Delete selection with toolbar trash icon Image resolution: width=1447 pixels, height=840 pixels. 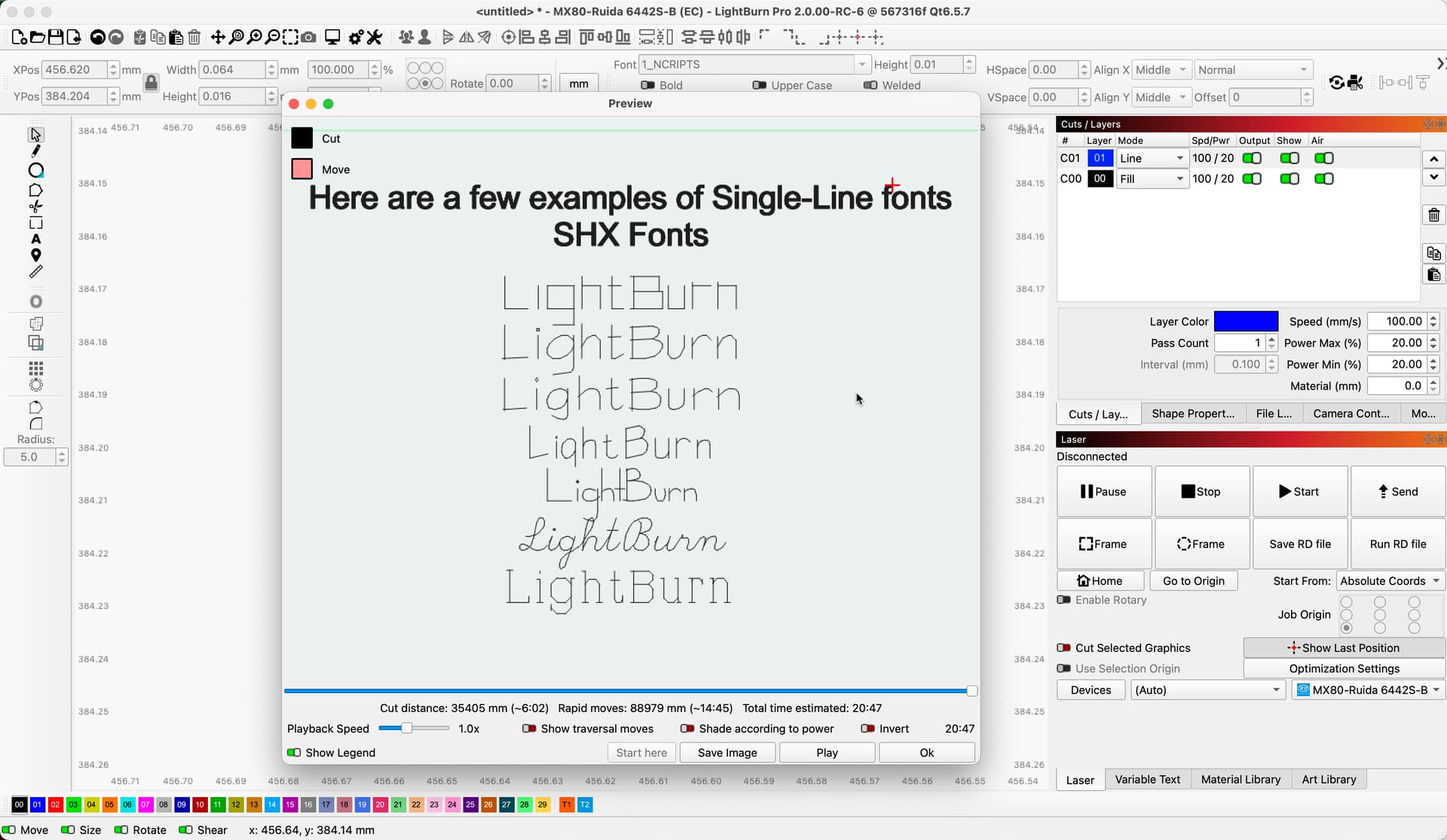click(x=194, y=37)
